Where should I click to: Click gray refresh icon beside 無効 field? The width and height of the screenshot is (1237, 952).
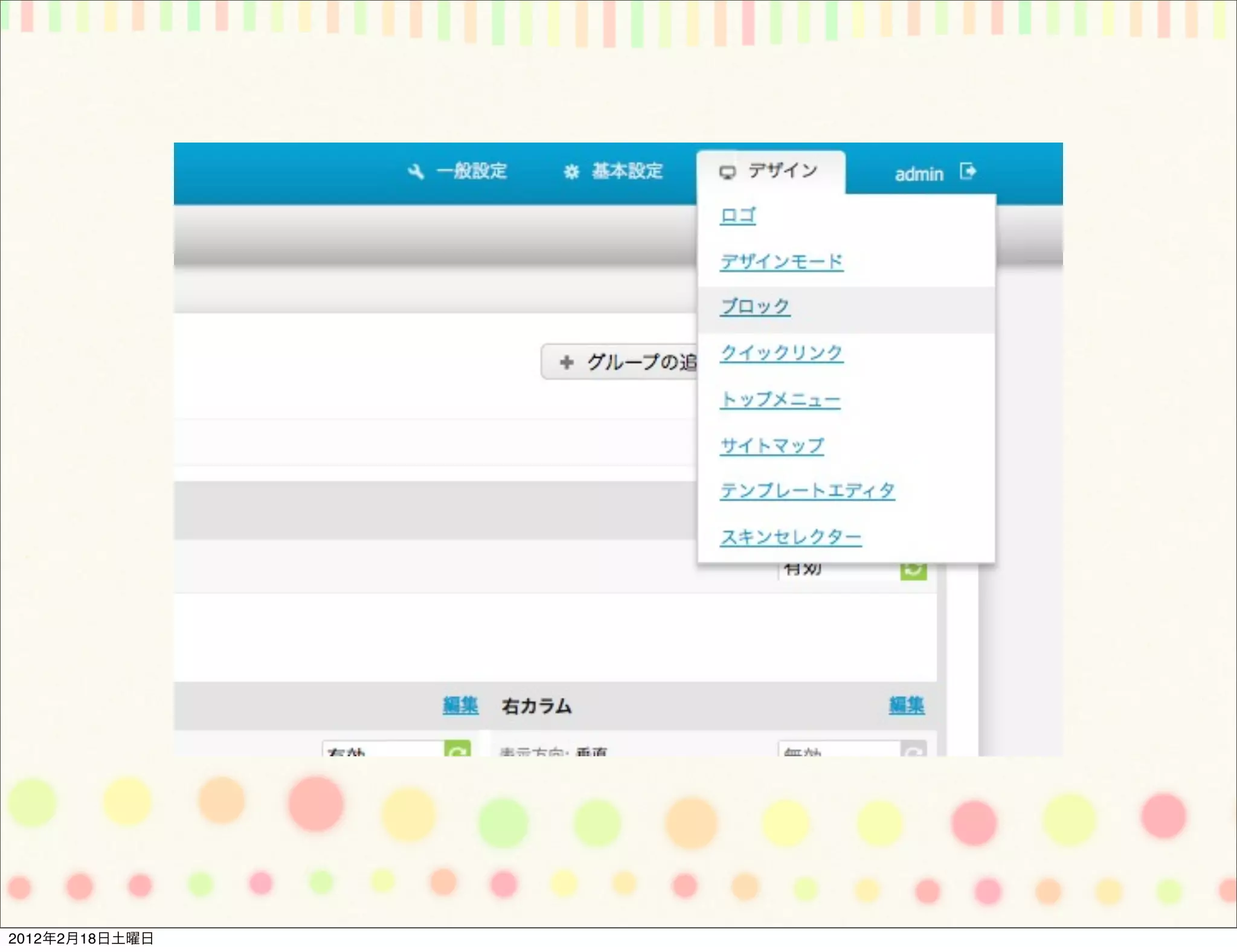pos(913,749)
